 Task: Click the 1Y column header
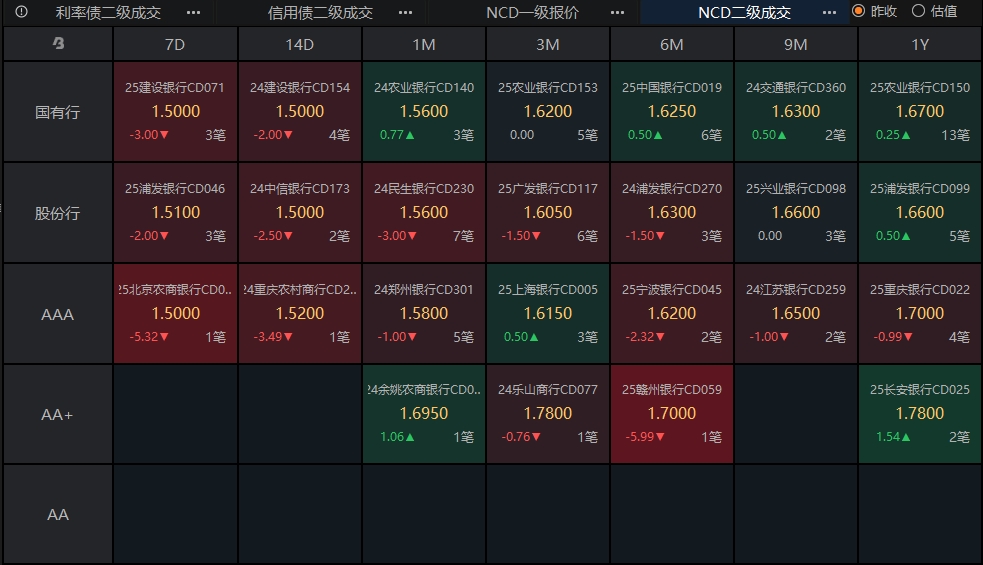tap(920, 44)
